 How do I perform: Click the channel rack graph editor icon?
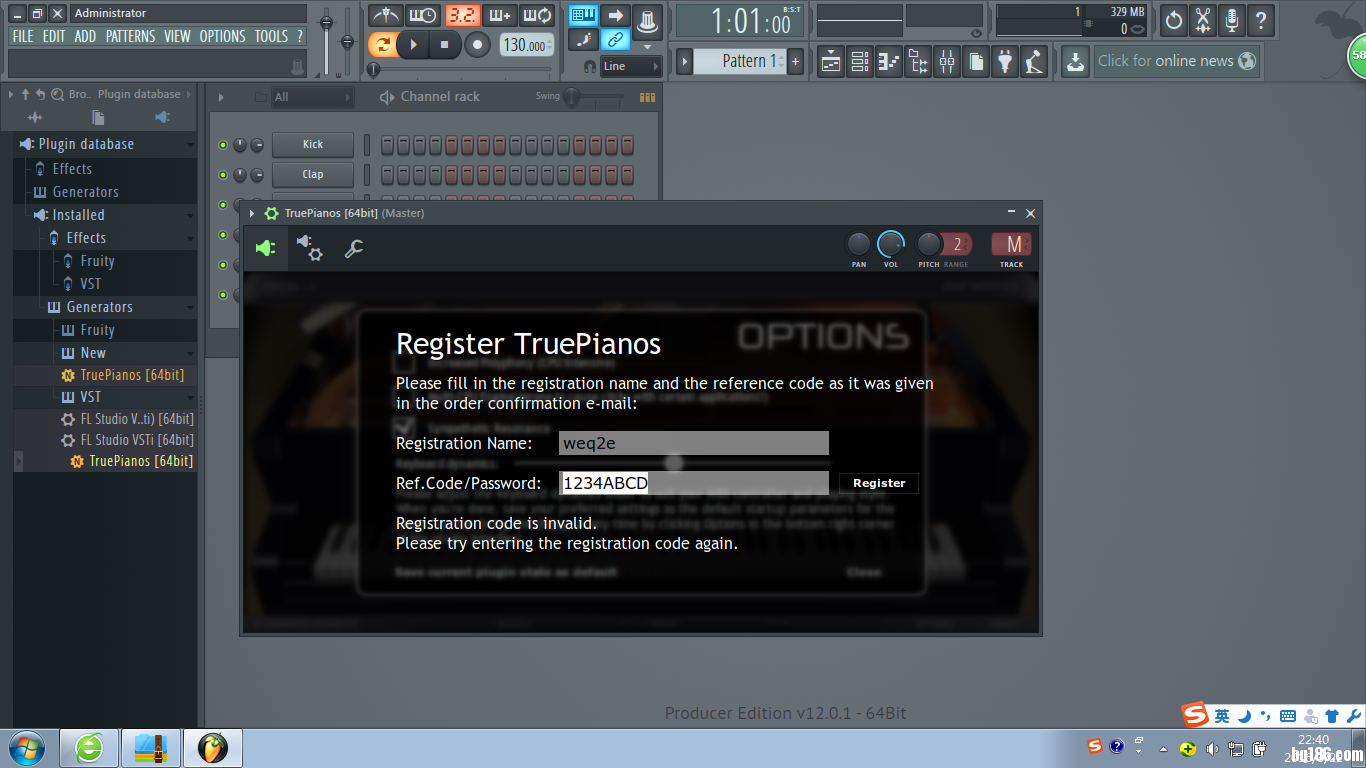pyautogui.click(x=647, y=97)
